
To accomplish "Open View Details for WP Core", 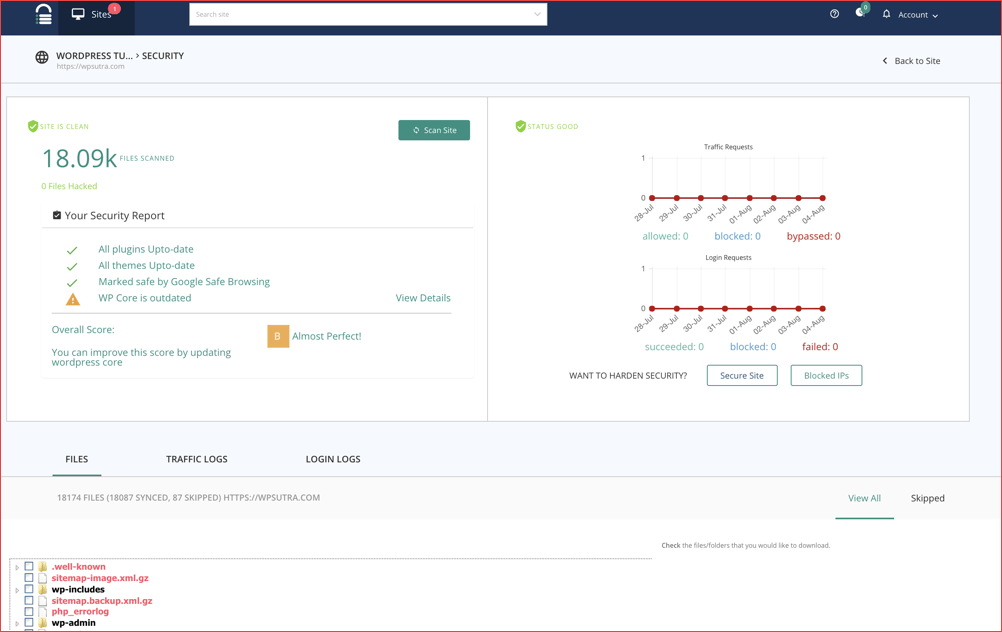I will tap(423, 298).
